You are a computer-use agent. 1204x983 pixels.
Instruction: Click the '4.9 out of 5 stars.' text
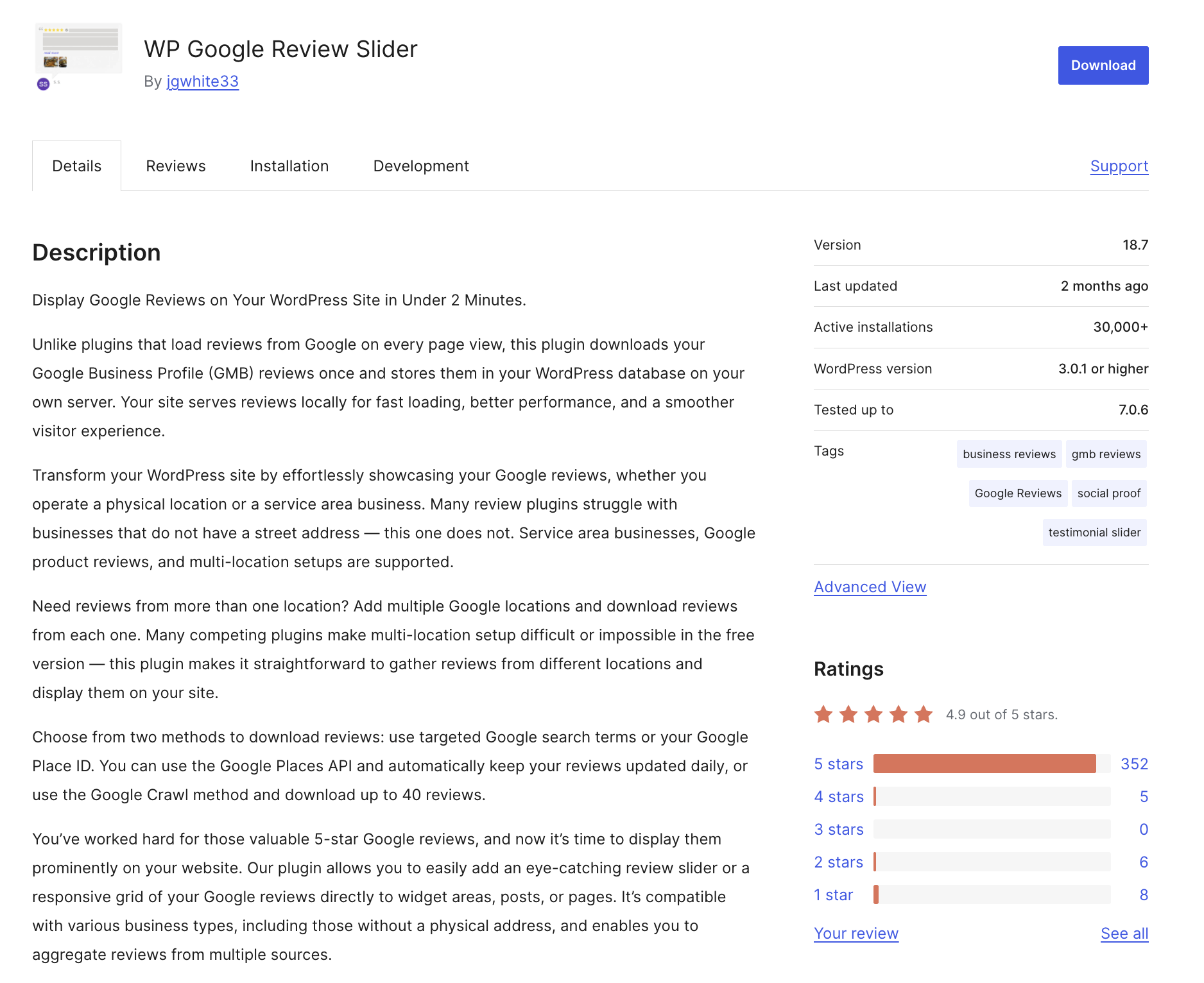(1001, 715)
